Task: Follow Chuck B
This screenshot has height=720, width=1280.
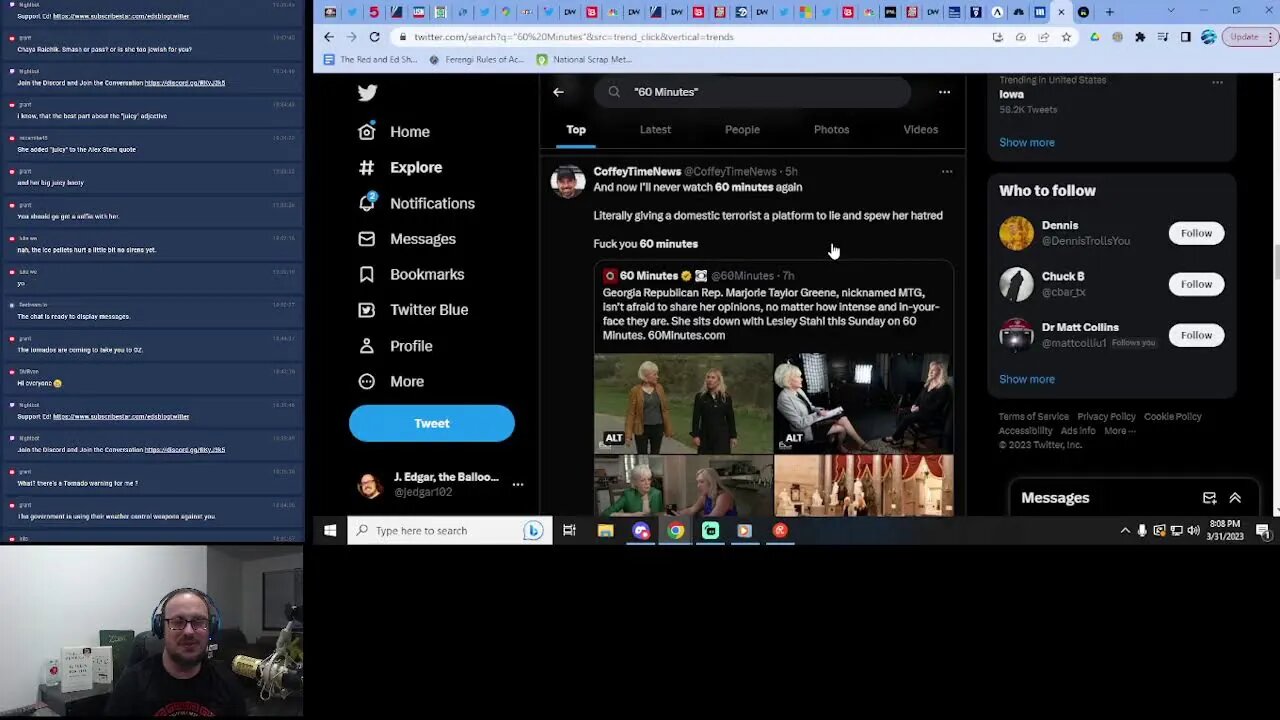Action: (x=1196, y=285)
